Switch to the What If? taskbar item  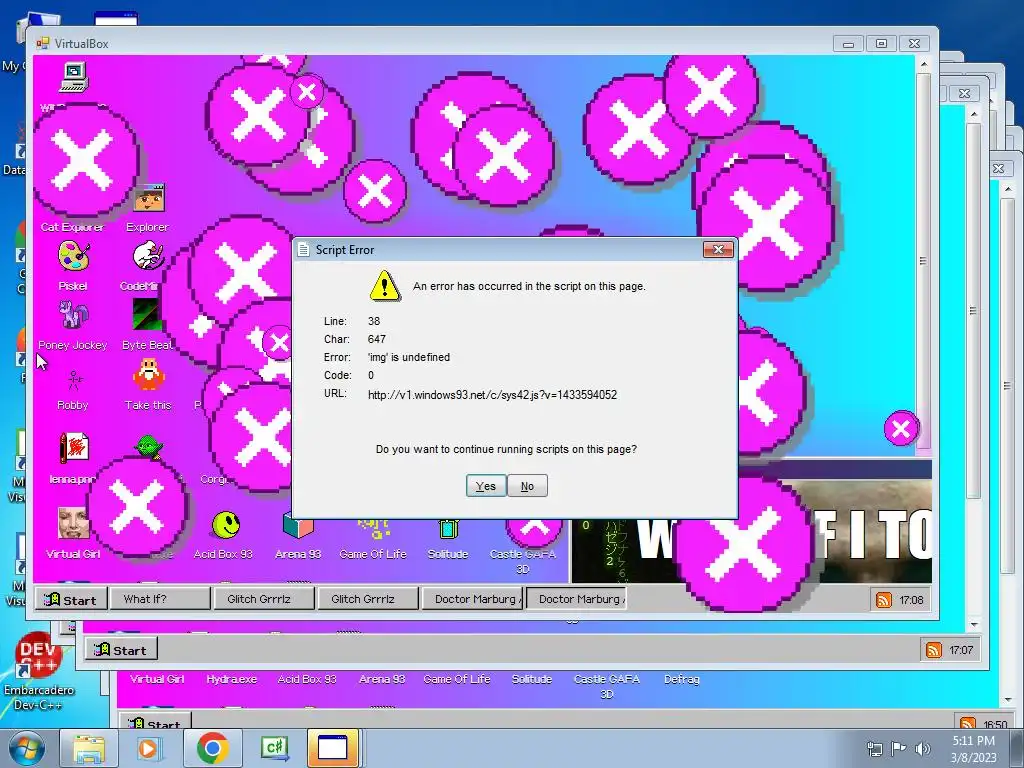[159, 599]
